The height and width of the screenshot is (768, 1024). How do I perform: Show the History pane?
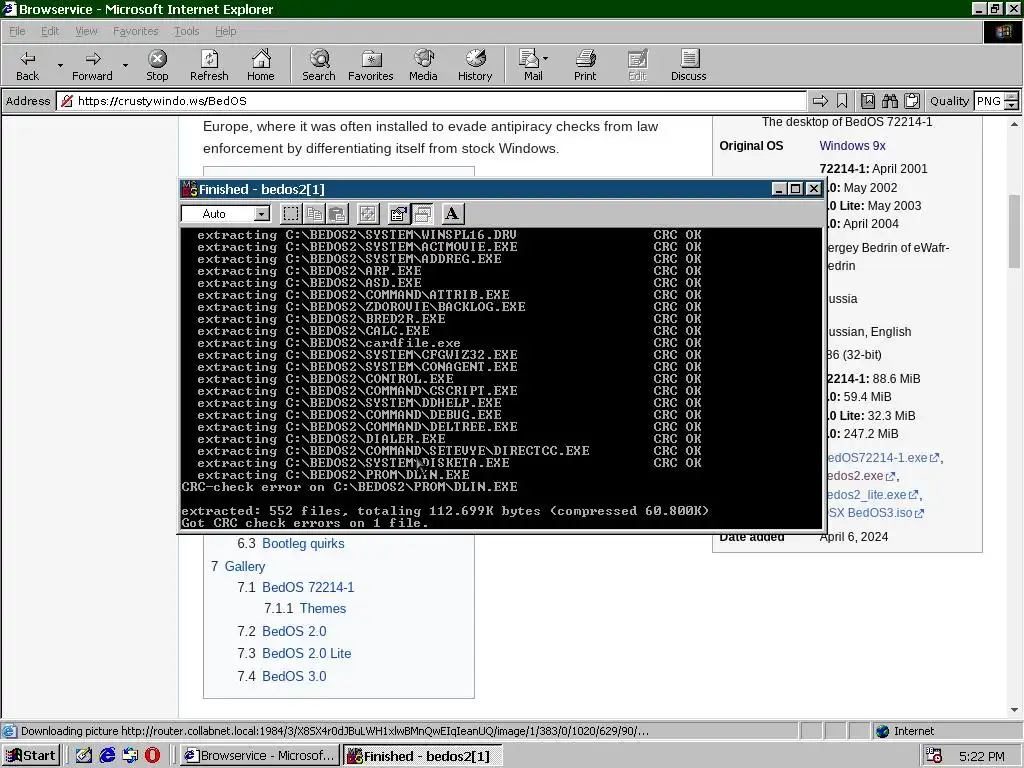[x=475, y=65]
